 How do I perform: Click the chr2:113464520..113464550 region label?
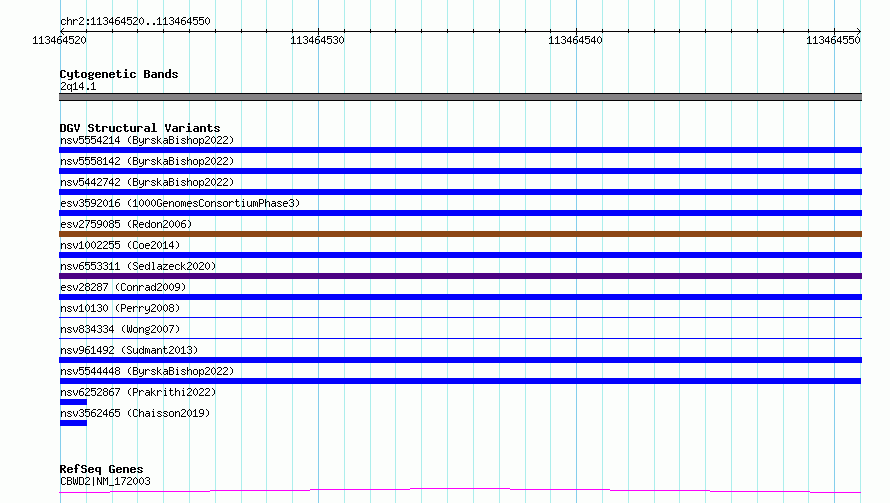click(135, 21)
